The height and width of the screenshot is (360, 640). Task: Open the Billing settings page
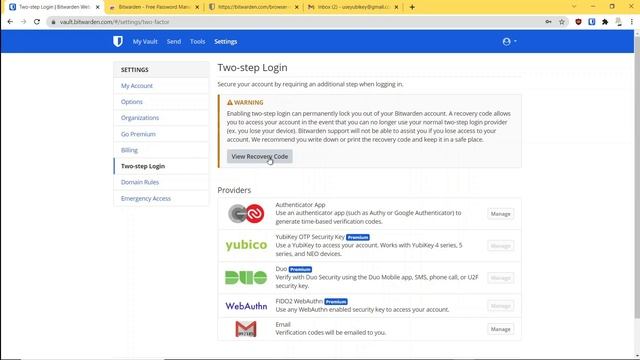[x=129, y=150]
